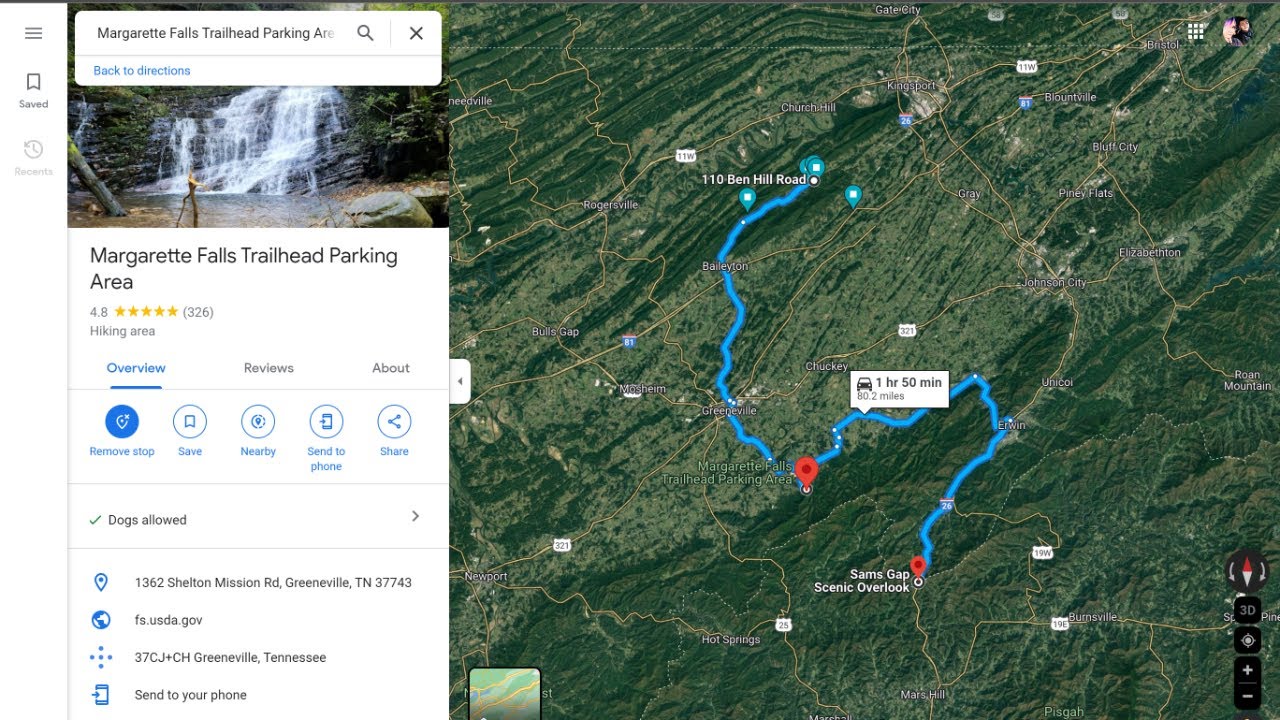Click the zoom in plus button

click(1247, 670)
